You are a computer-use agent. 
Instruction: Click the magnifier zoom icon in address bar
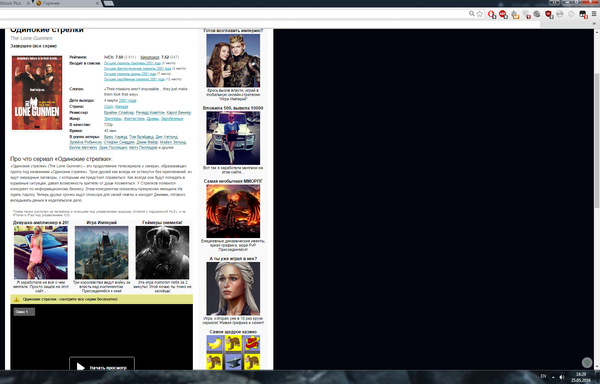pyautogui.click(x=472, y=14)
